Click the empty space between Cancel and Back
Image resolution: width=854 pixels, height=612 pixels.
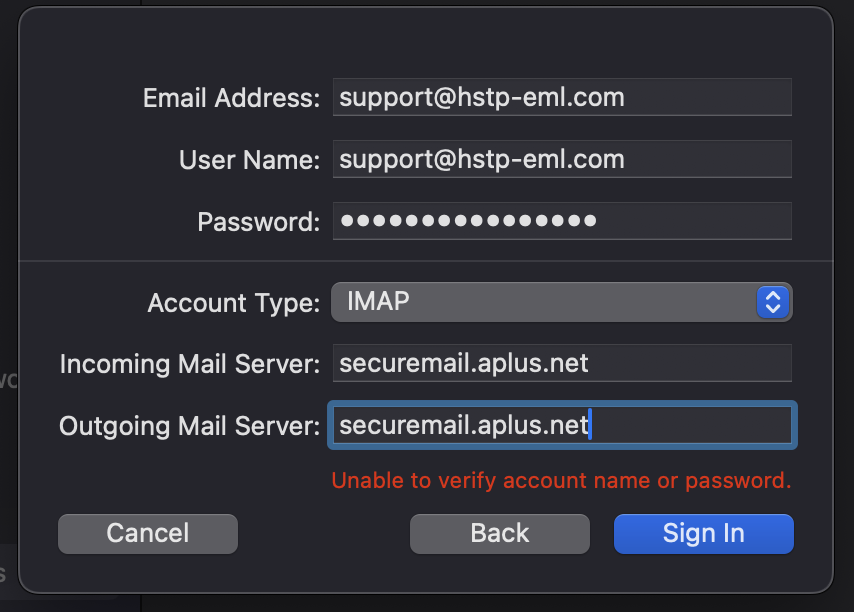pos(324,534)
